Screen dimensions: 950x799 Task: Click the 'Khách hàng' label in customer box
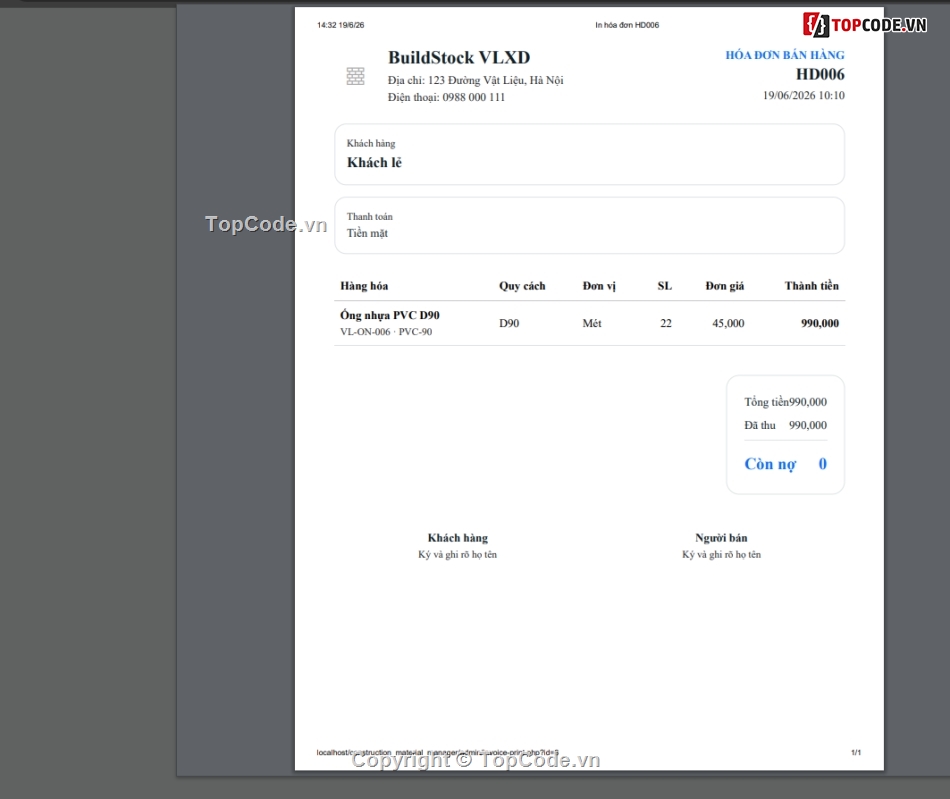coord(371,144)
